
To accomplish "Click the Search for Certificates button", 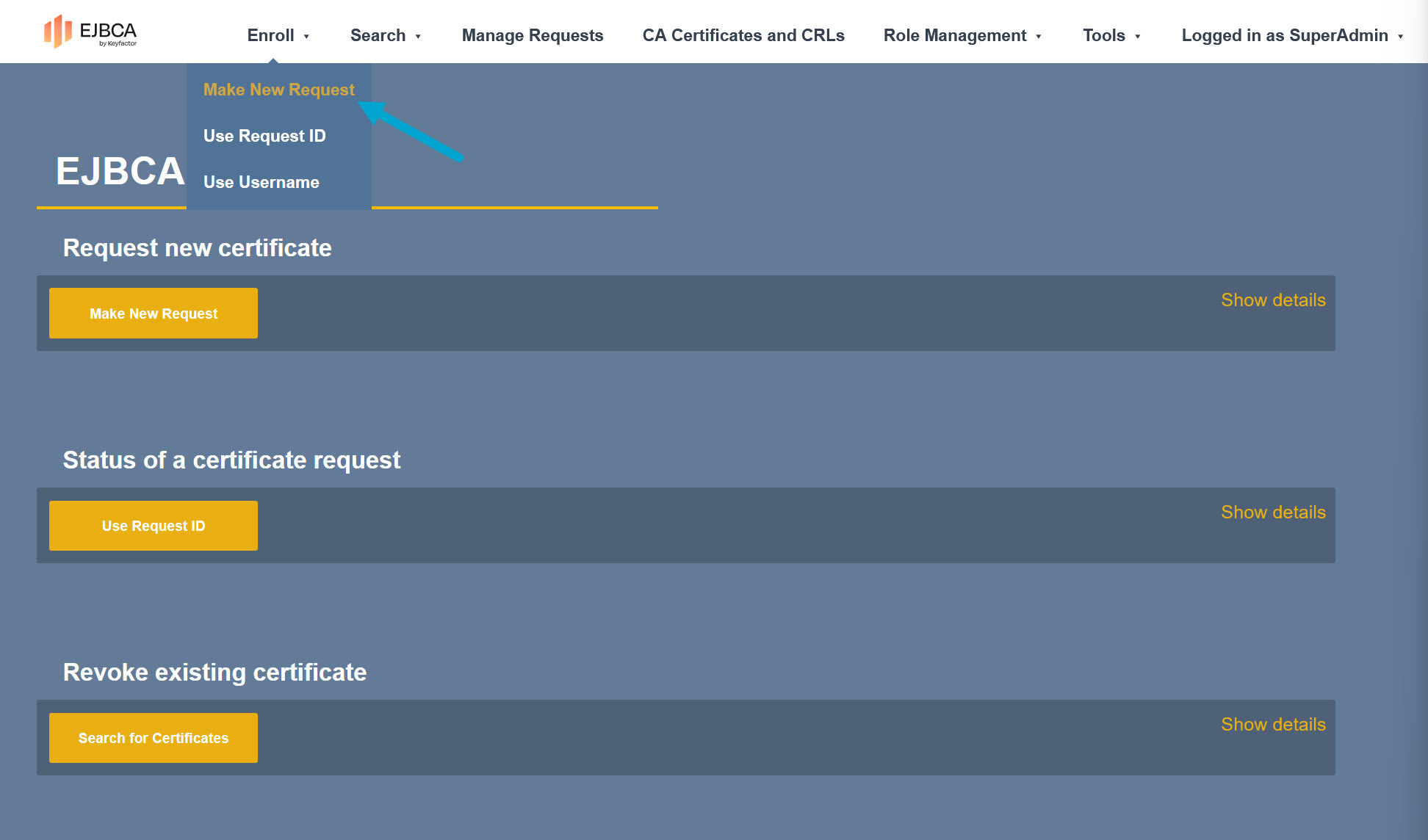I will [x=154, y=738].
